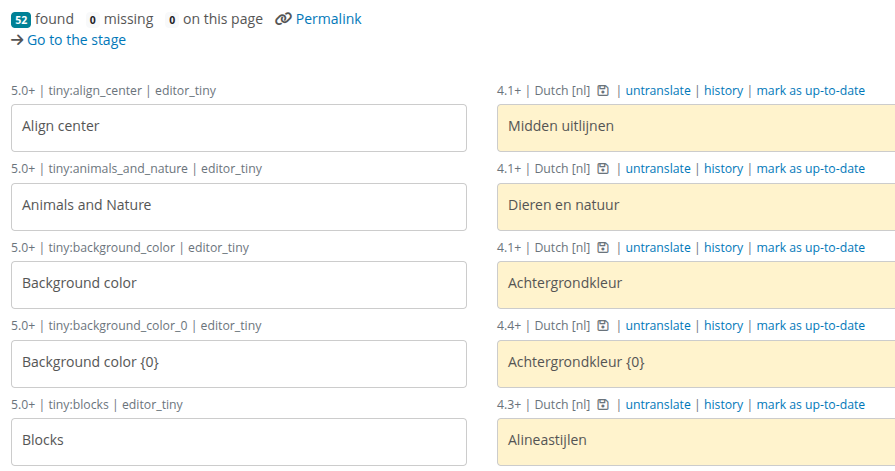Mark Achtergrondkleur translation as up-to-date

click(811, 248)
